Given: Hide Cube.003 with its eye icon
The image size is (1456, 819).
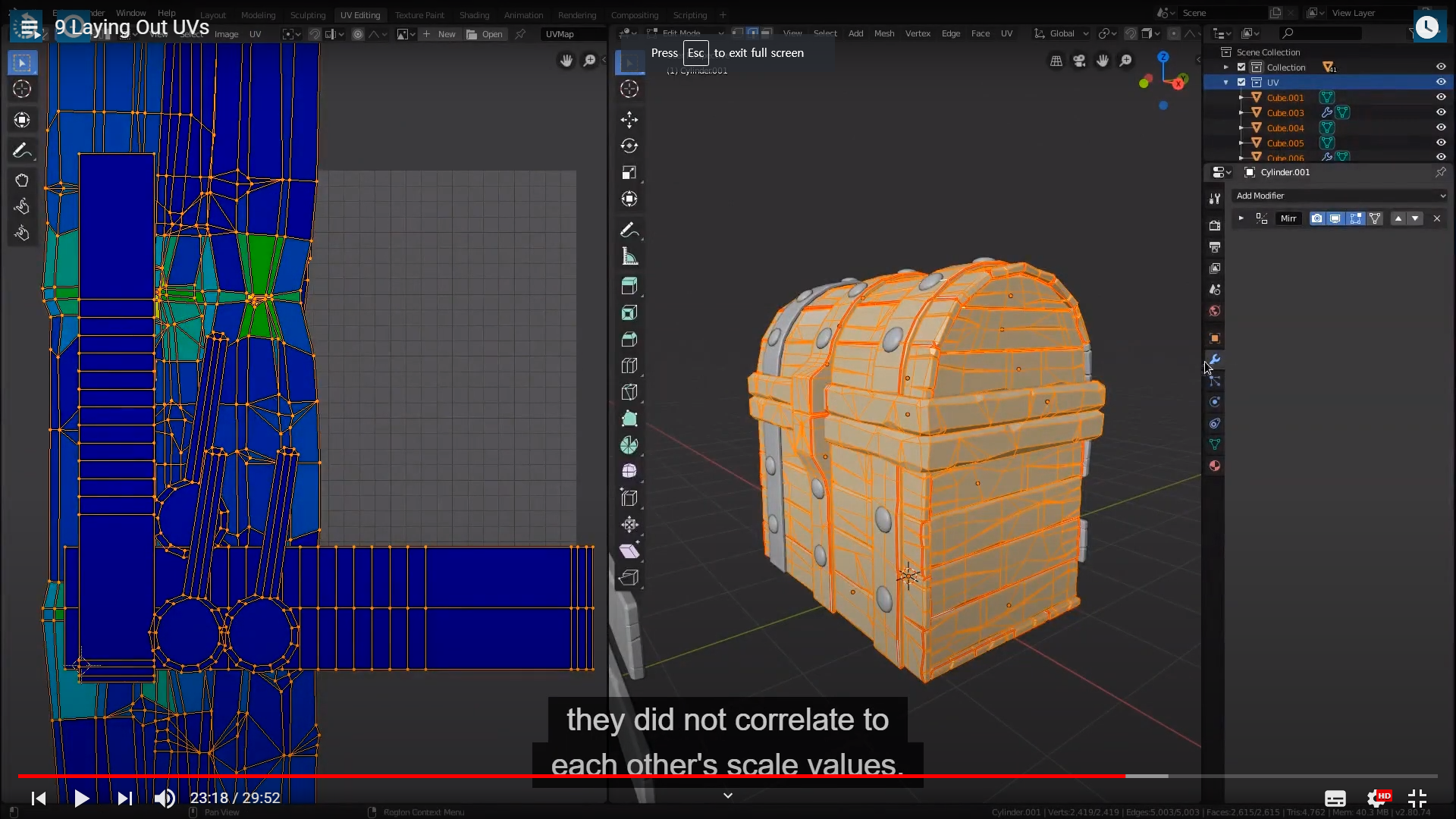Looking at the screenshot, I should (1441, 112).
